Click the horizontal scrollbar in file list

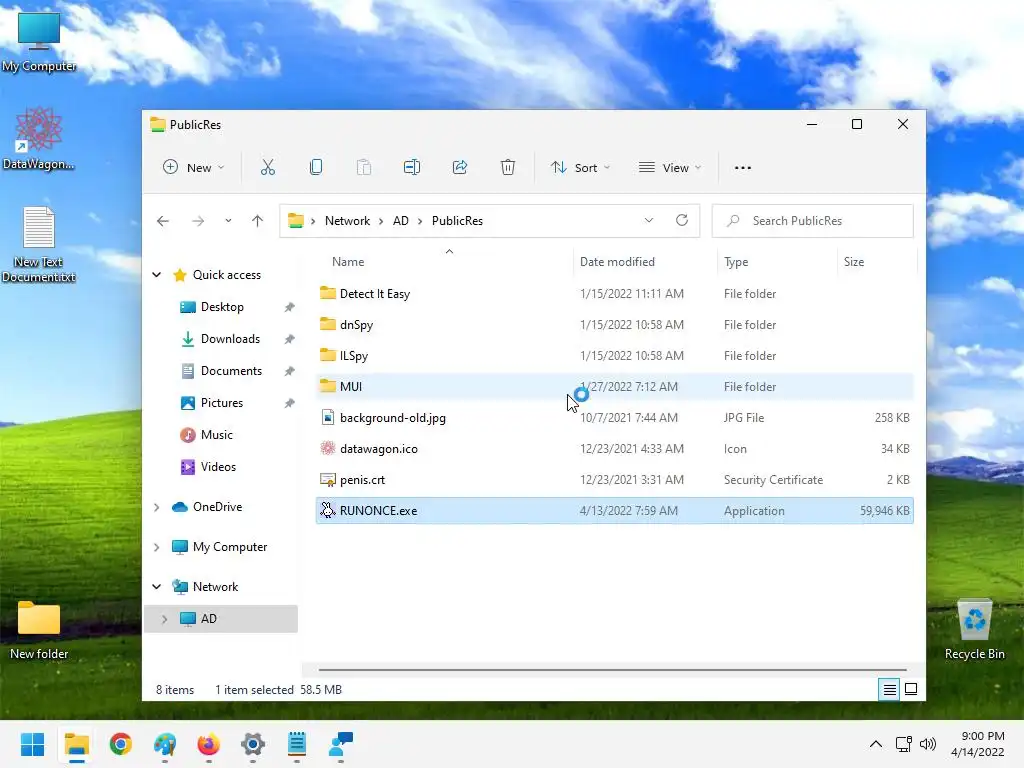point(612,669)
